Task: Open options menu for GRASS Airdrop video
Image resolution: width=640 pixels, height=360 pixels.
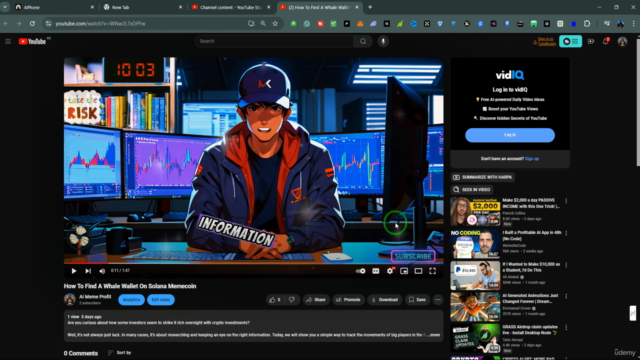Action: [566, 328]
